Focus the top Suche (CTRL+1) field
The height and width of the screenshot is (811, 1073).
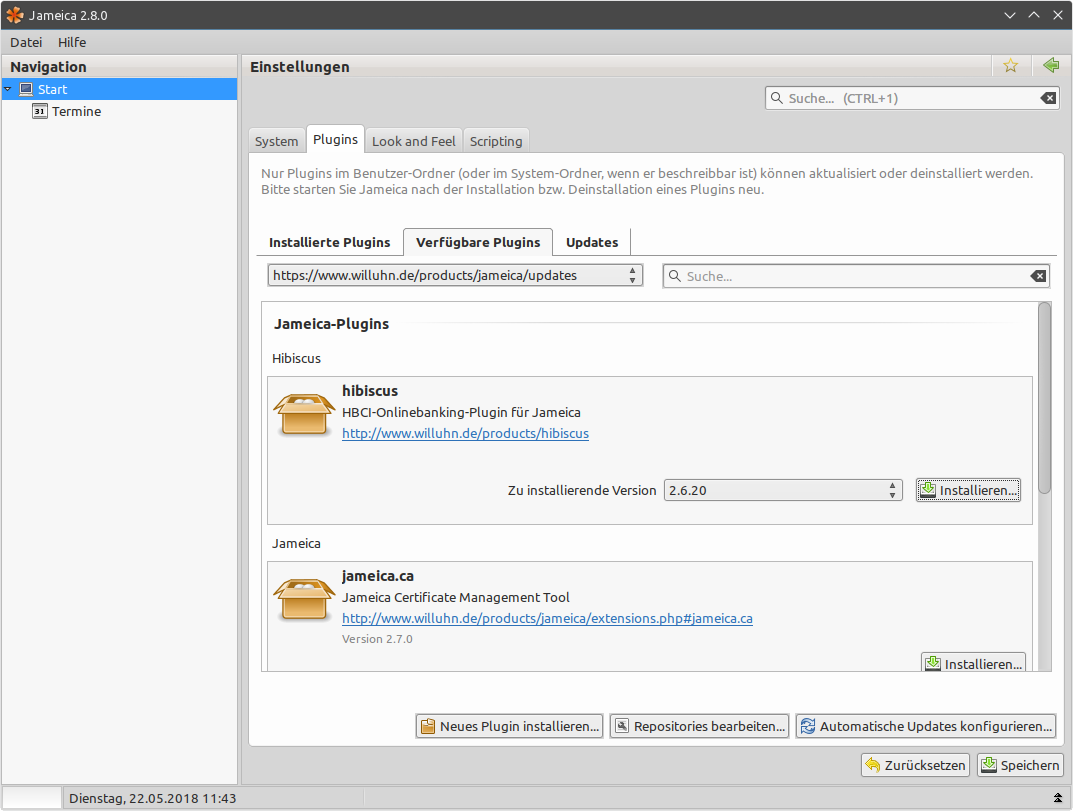pyautogui.click(x=913, y=98)
